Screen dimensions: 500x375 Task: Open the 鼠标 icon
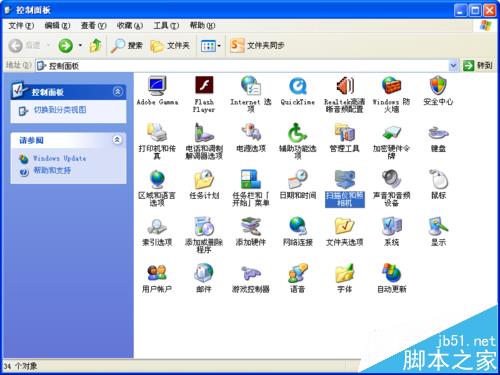click(438, 179)
